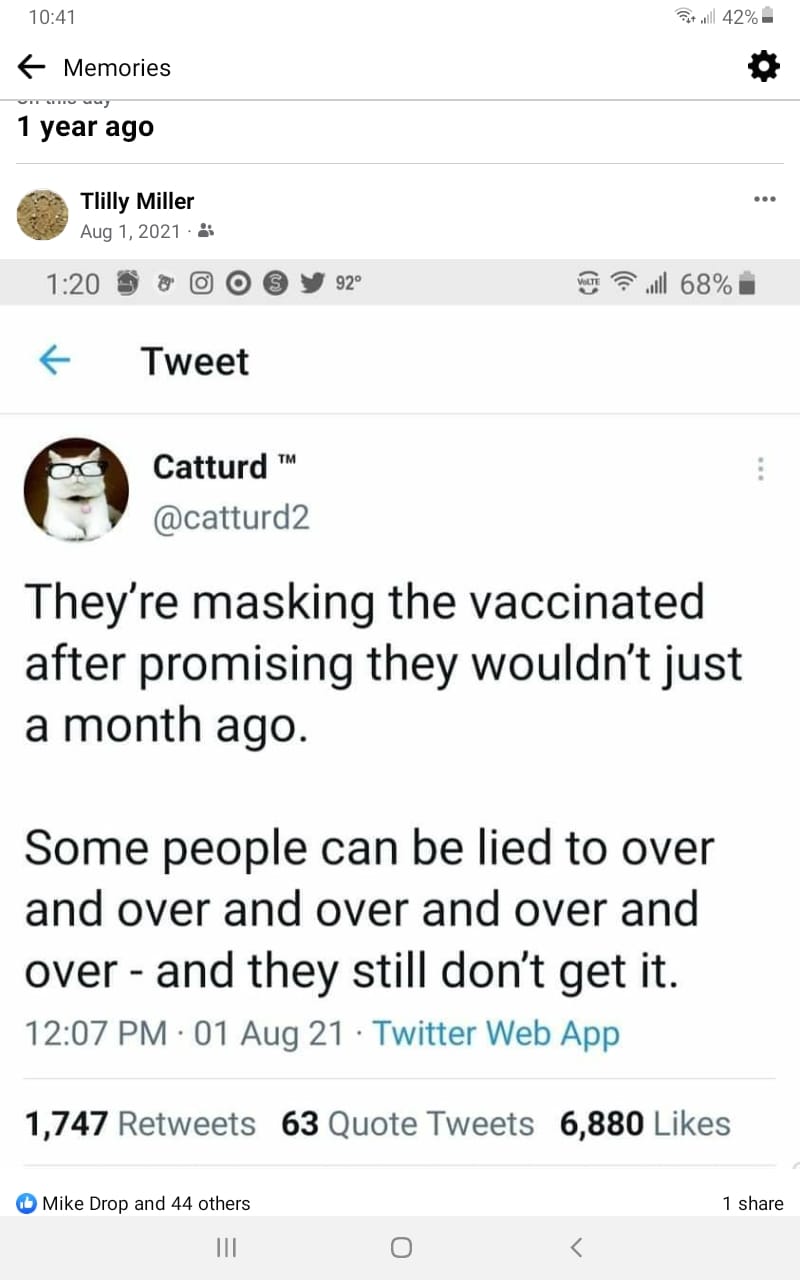Tap the @catturd2 handle
Screen dimensions: 800x1280
(x=231, y=517)
